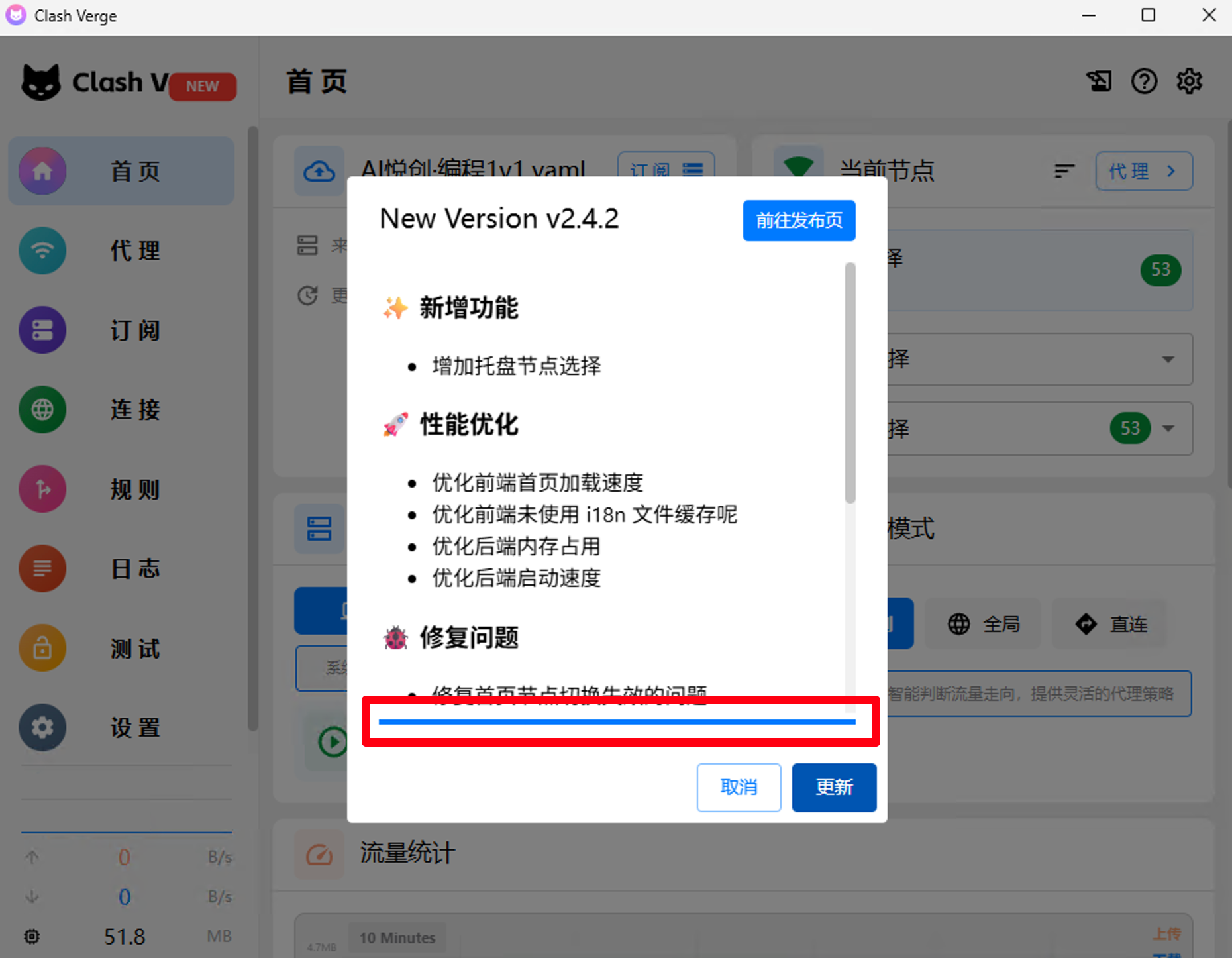Click the network settings card icon
Image resolution: width=1232 pixels, height=958 pixels.
click(319, 529)
